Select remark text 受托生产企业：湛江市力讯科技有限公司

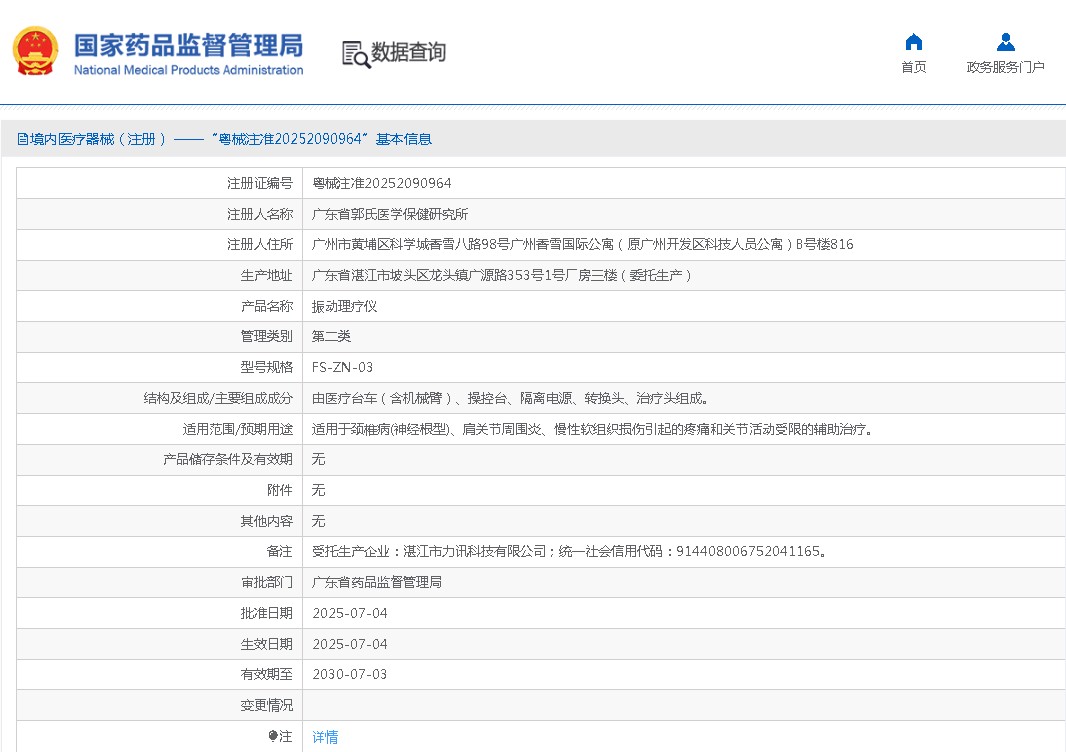(x=569, y=551)
